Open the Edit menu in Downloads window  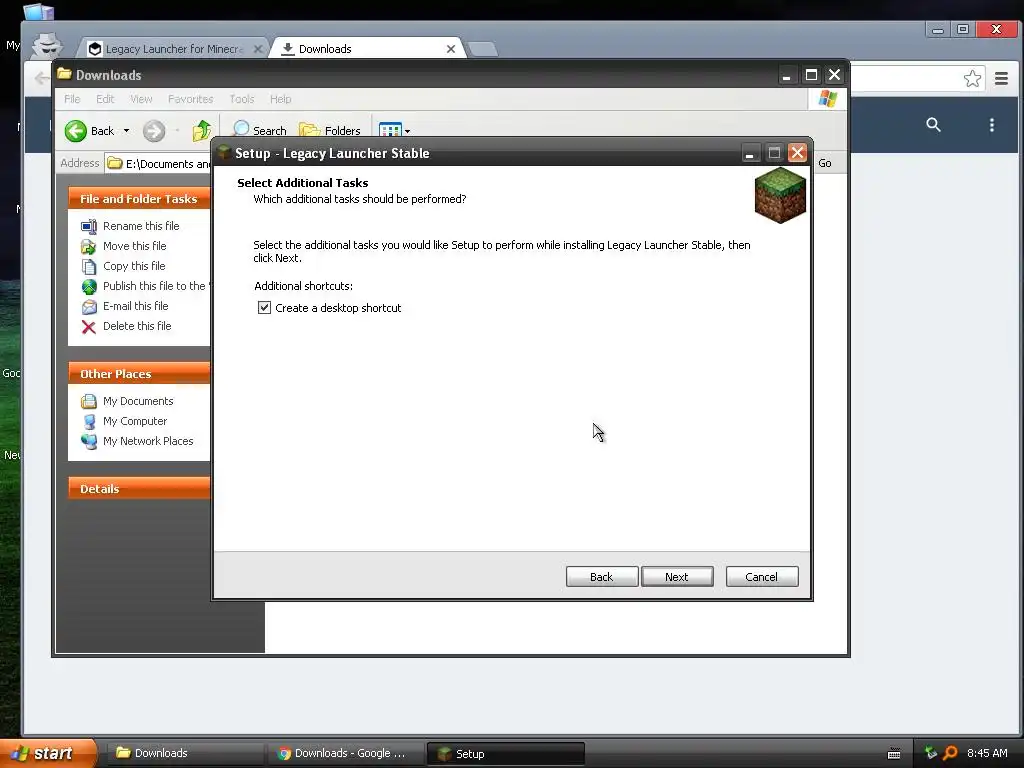(104, 99)
